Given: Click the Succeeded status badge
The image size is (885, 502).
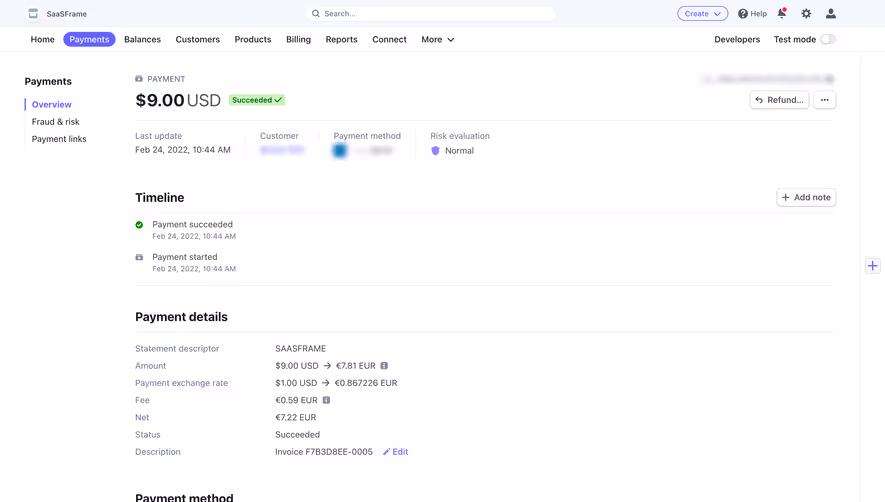Looking at the screenshot, I should coord(257,100).
